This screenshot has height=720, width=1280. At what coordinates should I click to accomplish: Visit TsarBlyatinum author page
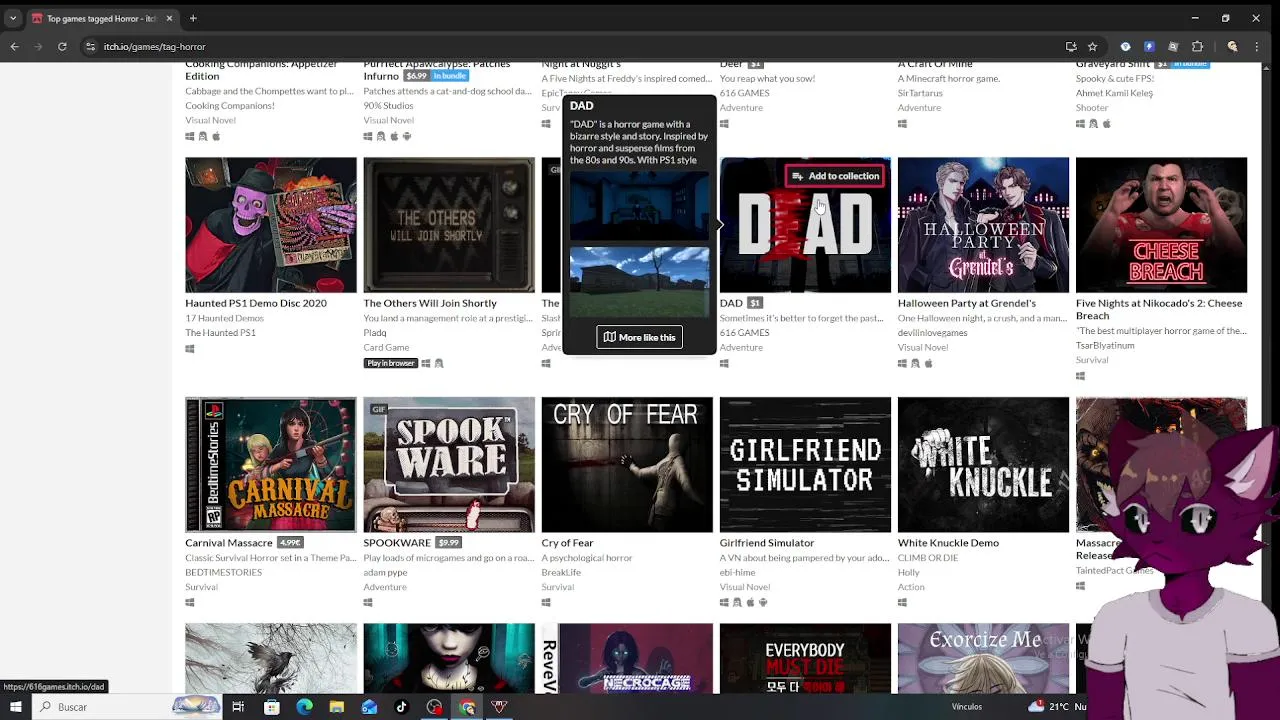[1105, 346]
